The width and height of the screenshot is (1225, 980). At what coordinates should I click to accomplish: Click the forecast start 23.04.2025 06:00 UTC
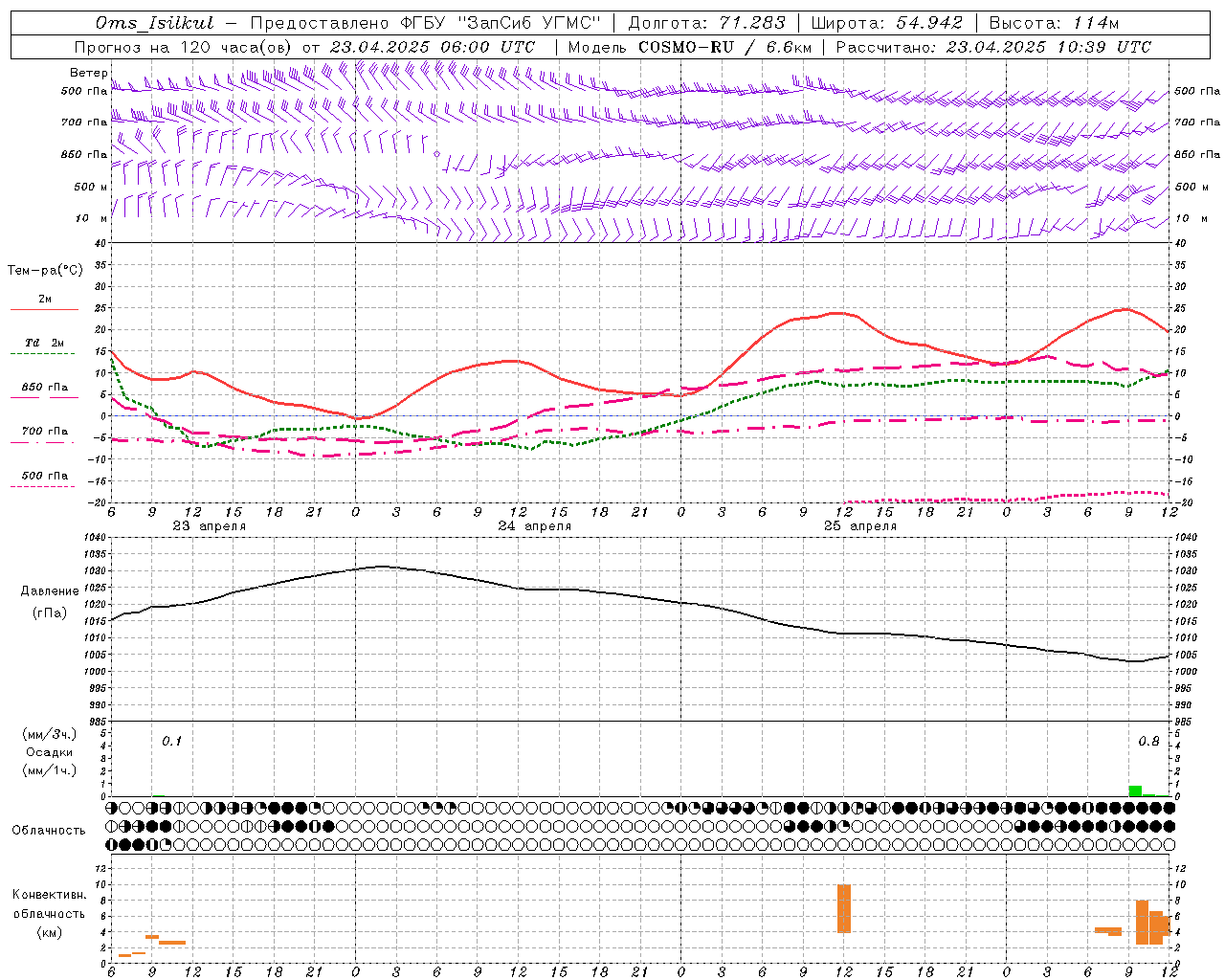click(433, 47)
